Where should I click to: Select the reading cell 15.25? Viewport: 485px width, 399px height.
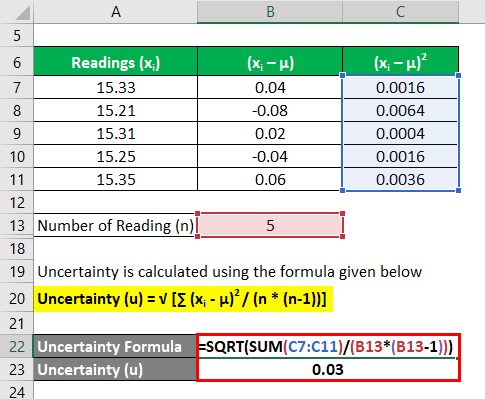click(116, 156)
